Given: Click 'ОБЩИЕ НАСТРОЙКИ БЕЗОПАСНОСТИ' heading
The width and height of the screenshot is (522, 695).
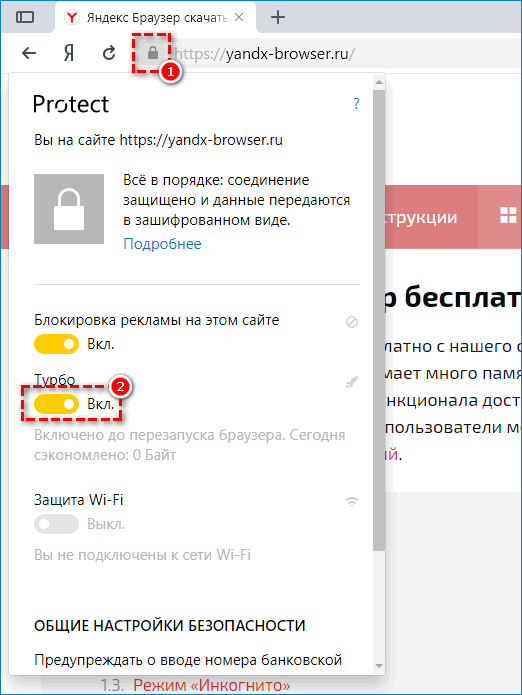Looking at the screenshot, I should 170,626.
